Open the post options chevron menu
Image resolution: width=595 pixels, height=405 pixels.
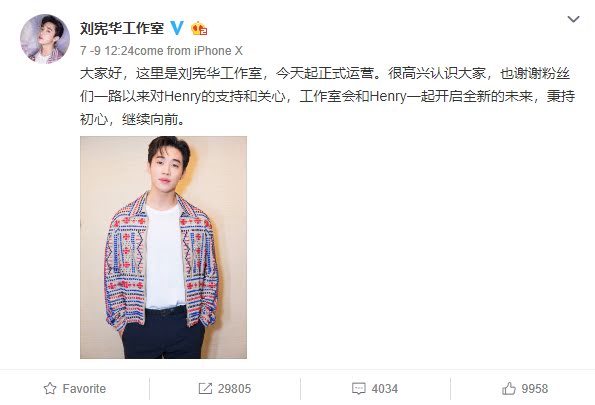[573, 19]
